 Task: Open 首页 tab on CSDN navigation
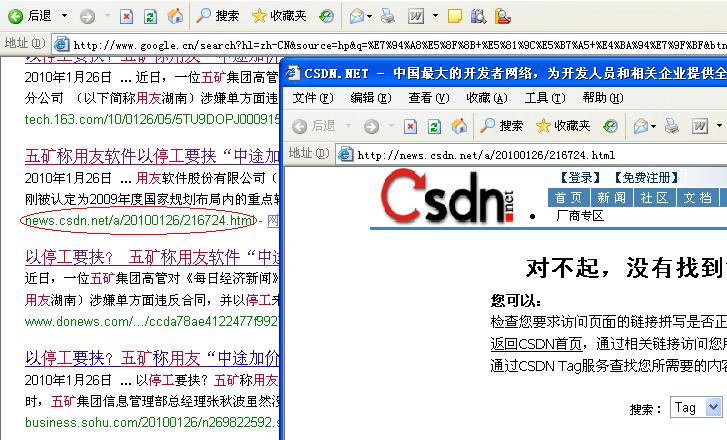[569, 198]
